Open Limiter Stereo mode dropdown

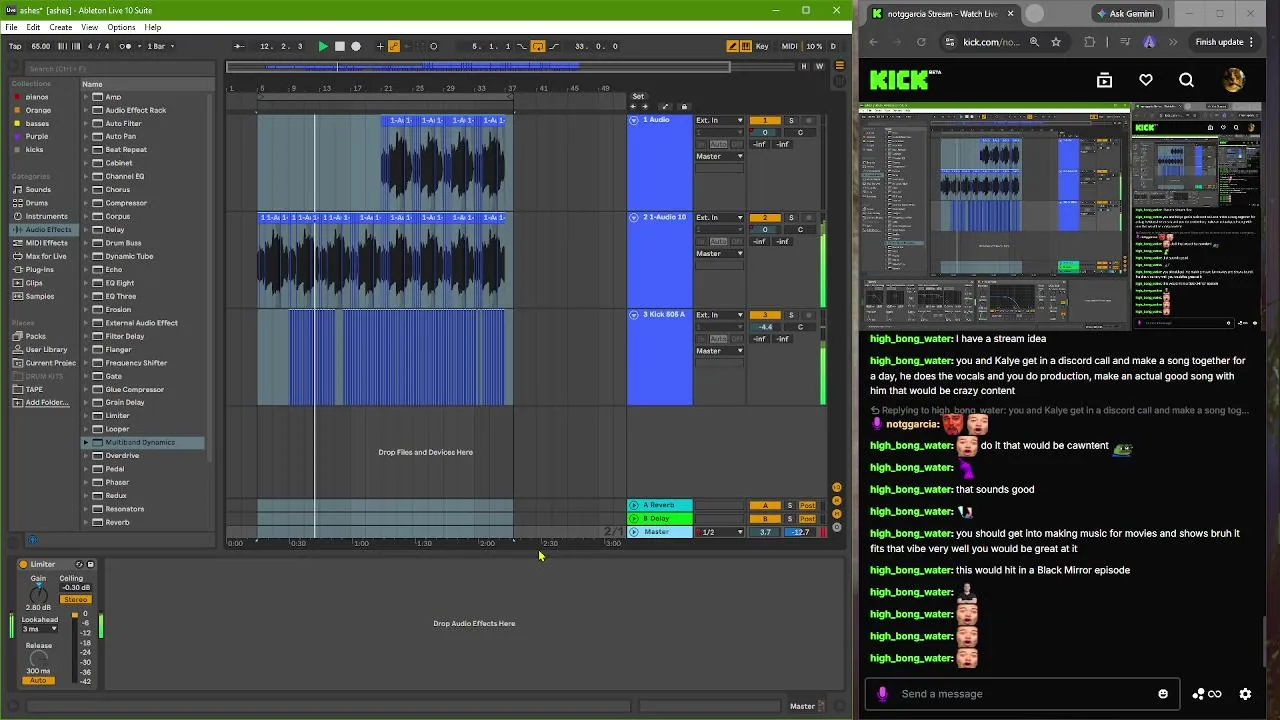(x=75, y=599)
